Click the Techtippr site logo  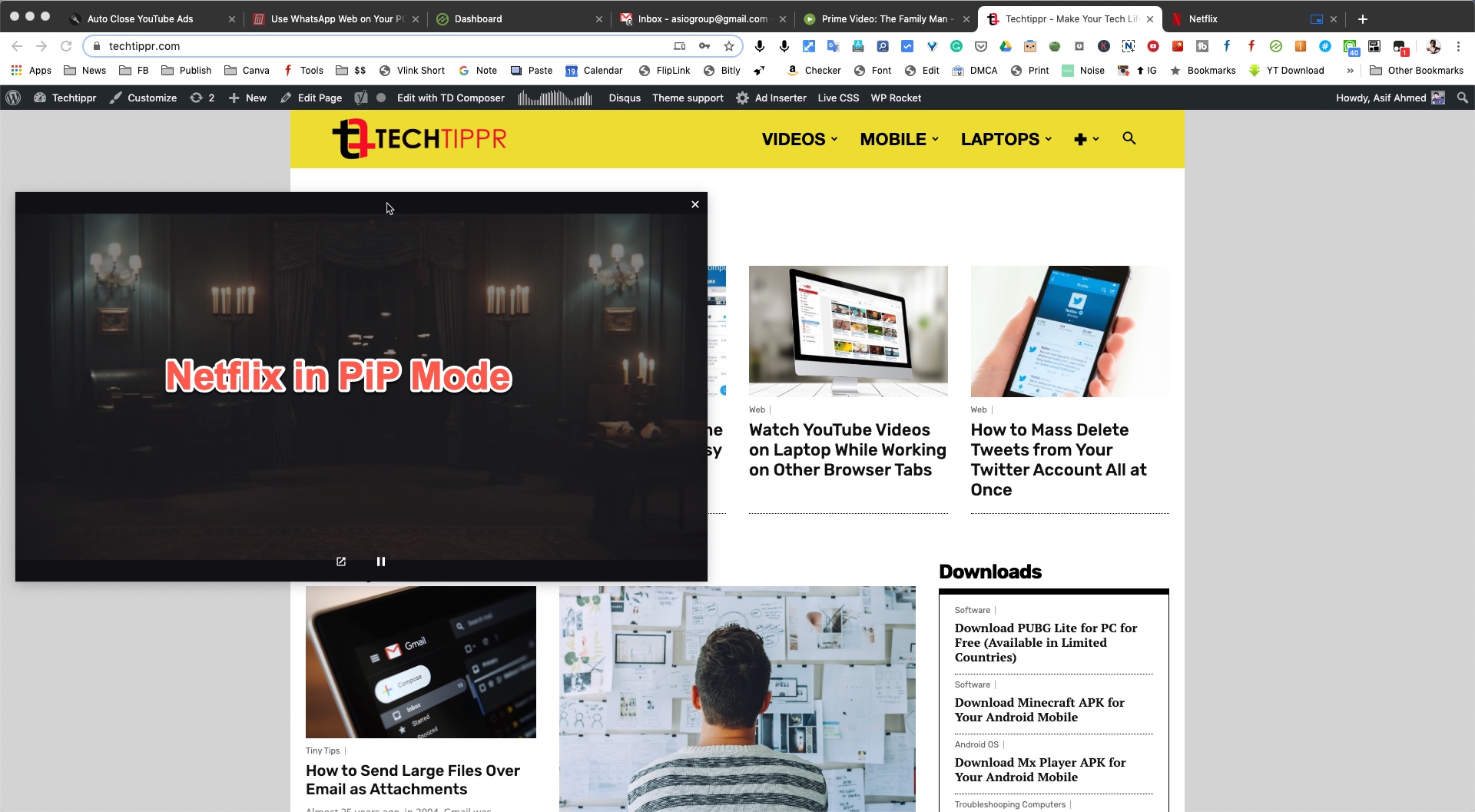tap(419, 138)
